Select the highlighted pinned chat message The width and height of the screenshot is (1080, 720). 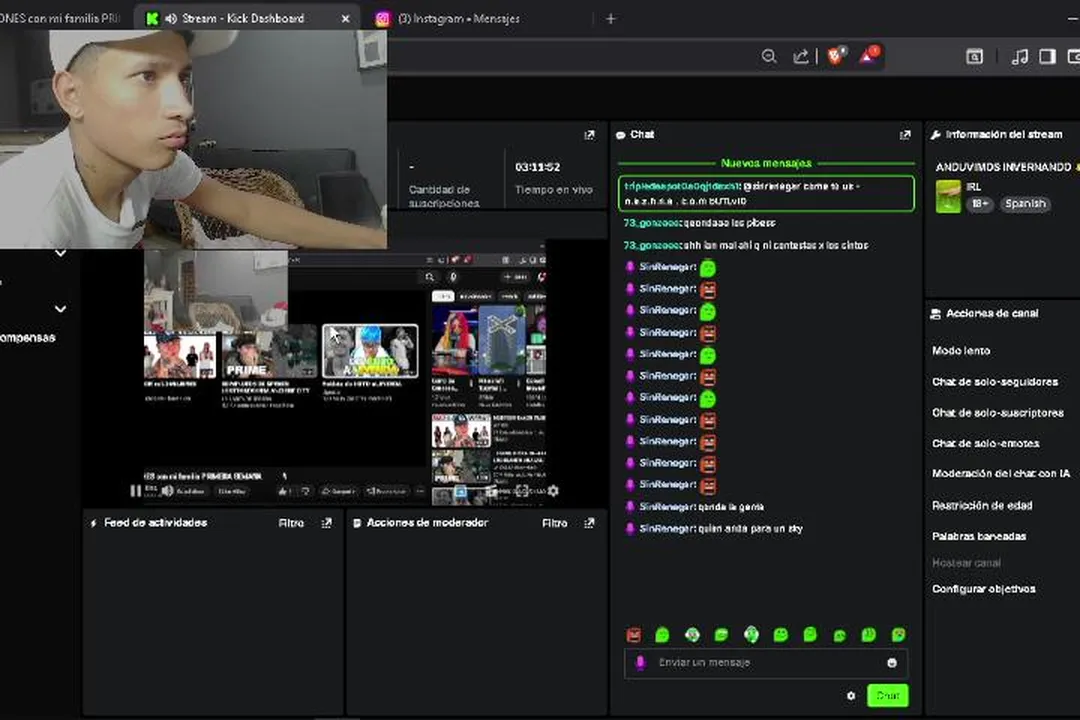click(x=766, y=194)
